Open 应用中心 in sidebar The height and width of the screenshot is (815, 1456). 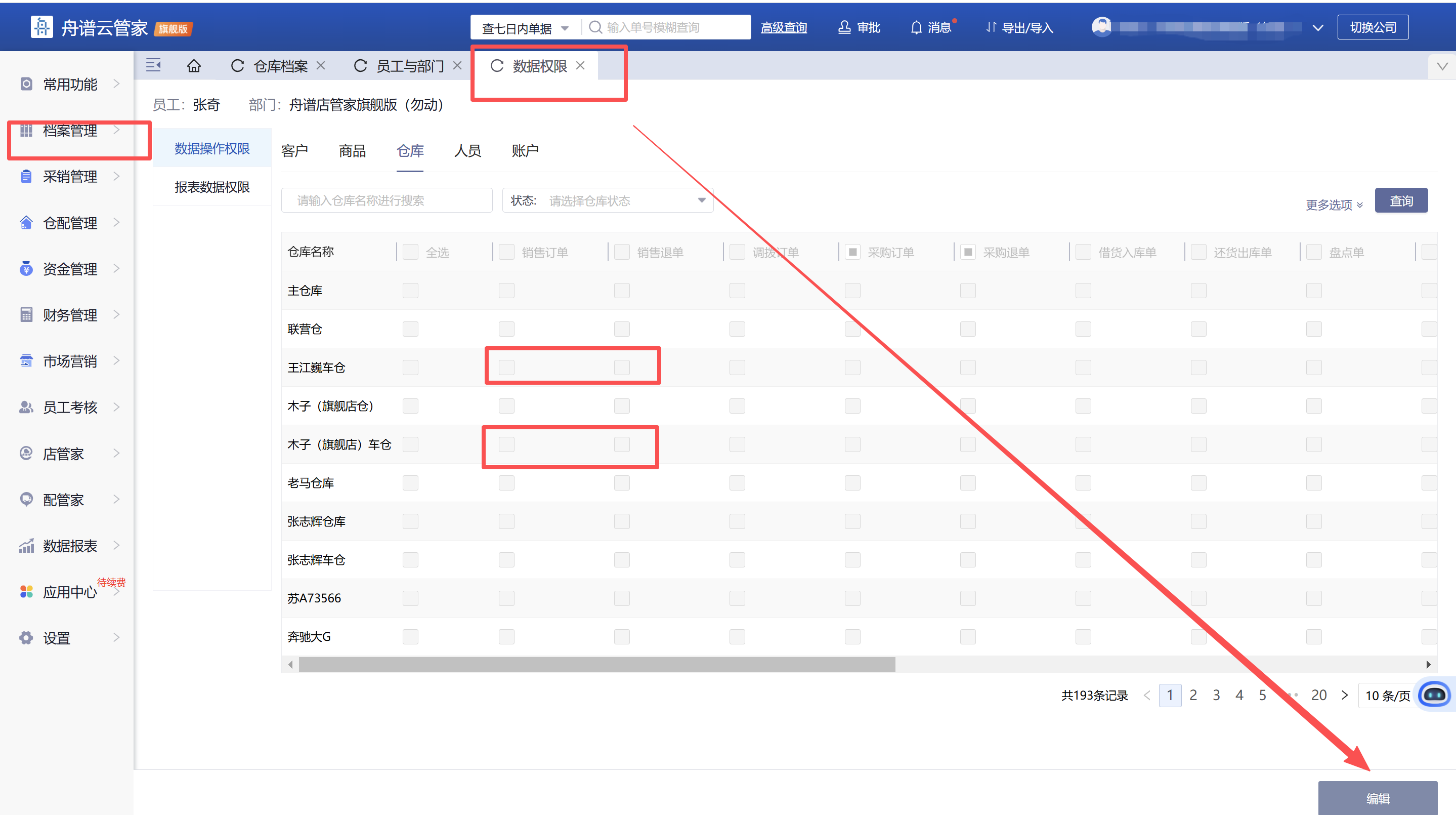coord(70,592)
